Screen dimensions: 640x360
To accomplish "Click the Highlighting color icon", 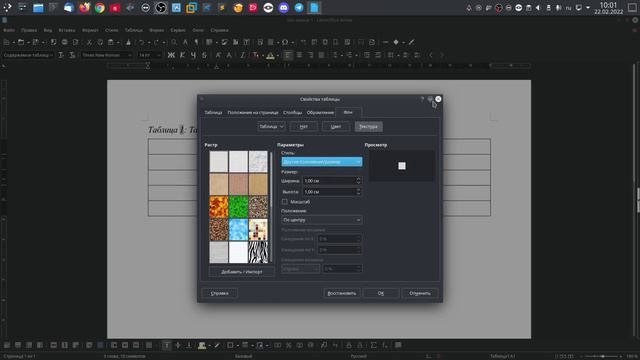I will pyautogui.click(x=270, y=55).
